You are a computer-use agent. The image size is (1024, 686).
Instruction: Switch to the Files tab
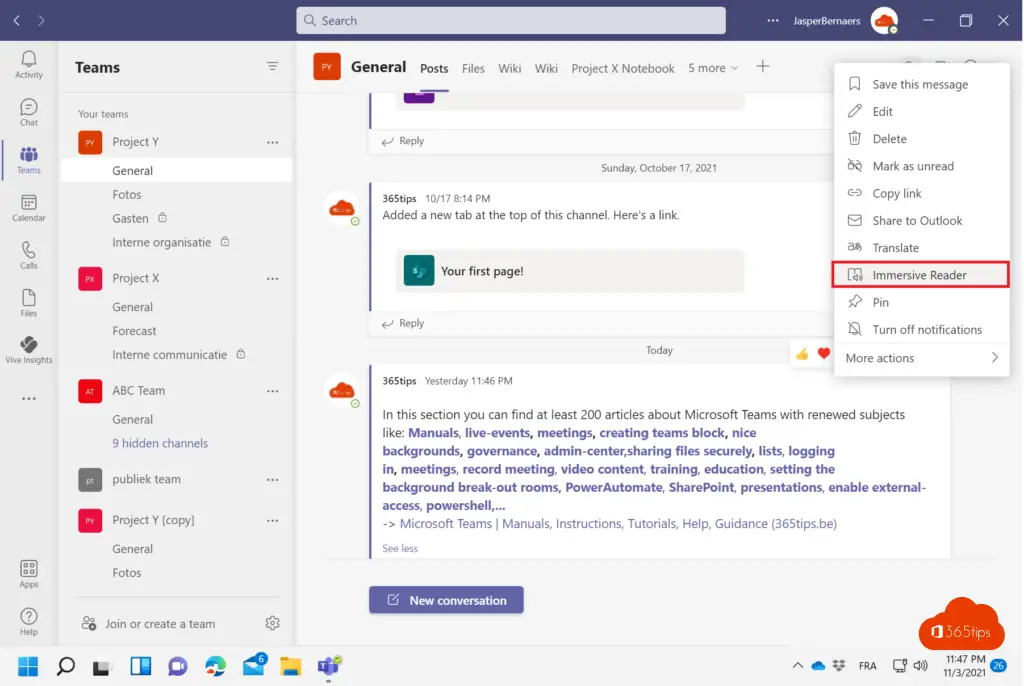tap(473, 68)
